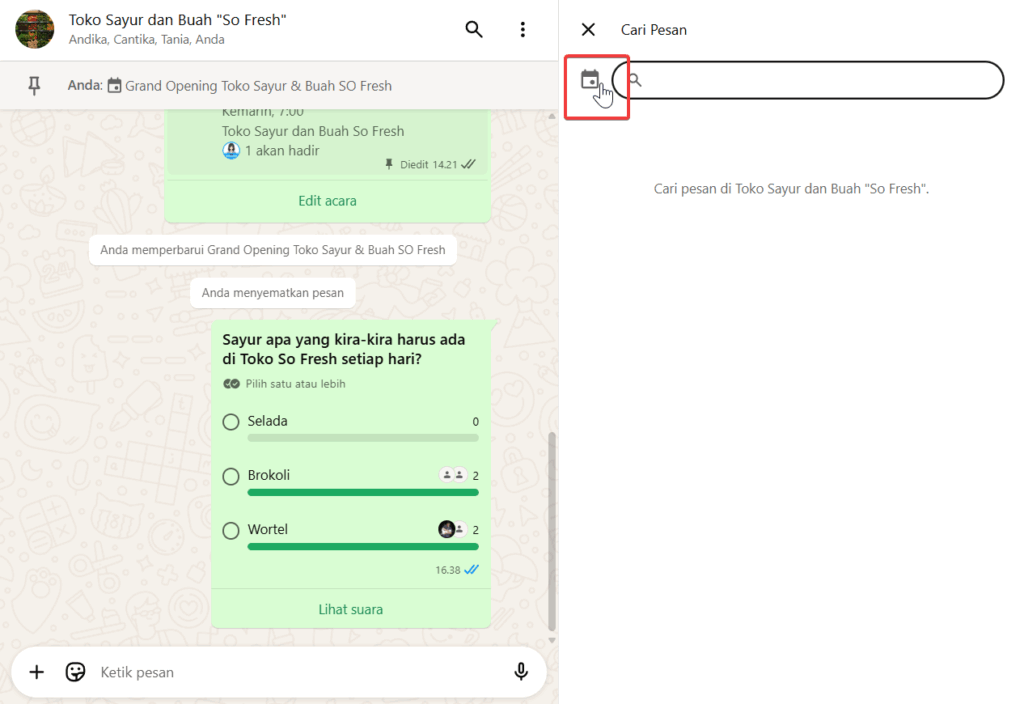Click Edit acara button
The height and width of the screenshot is (704, 1024).
[x=327, y=201]
